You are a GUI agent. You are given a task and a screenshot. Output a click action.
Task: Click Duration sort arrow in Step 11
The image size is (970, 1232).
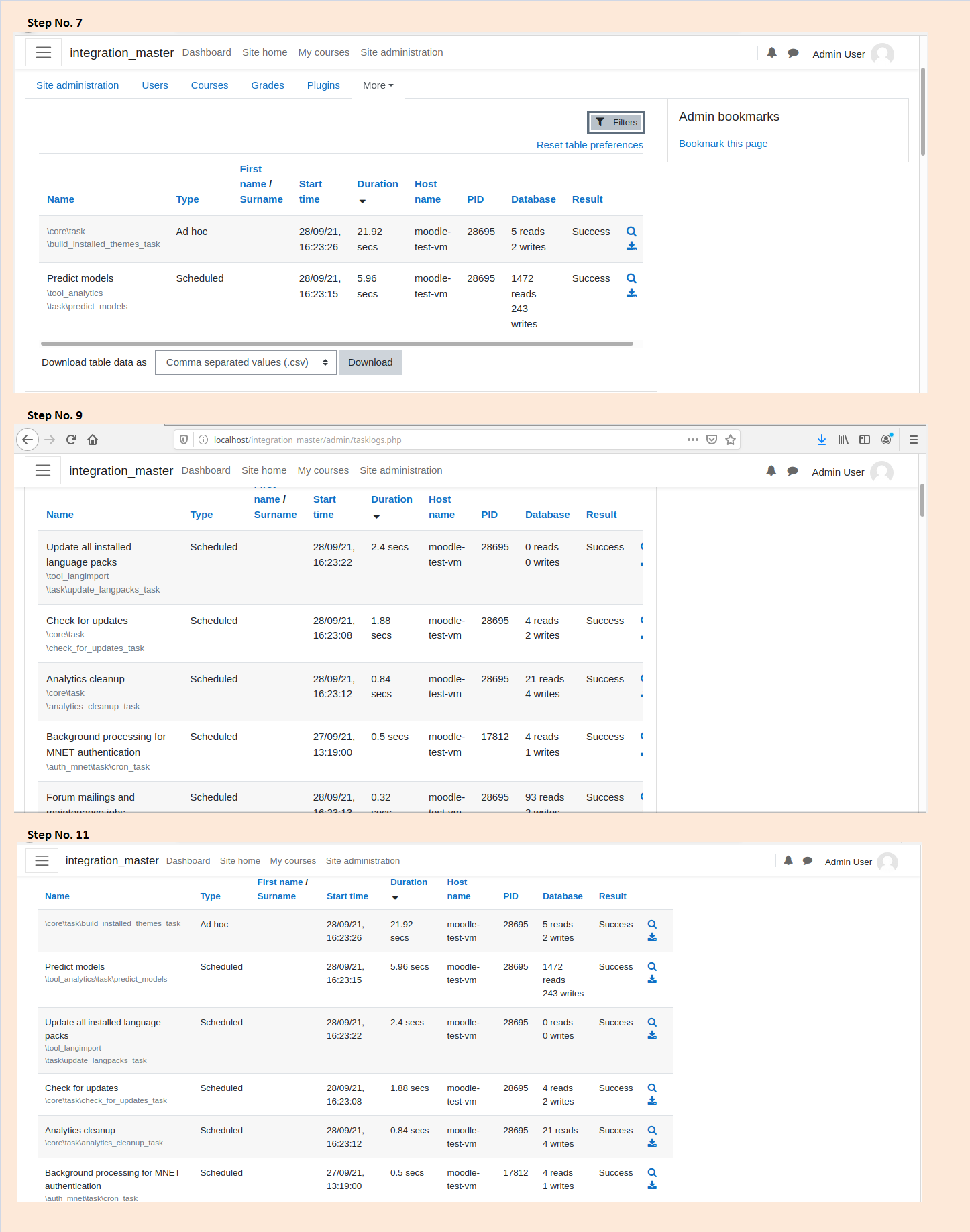click(395, 898)
